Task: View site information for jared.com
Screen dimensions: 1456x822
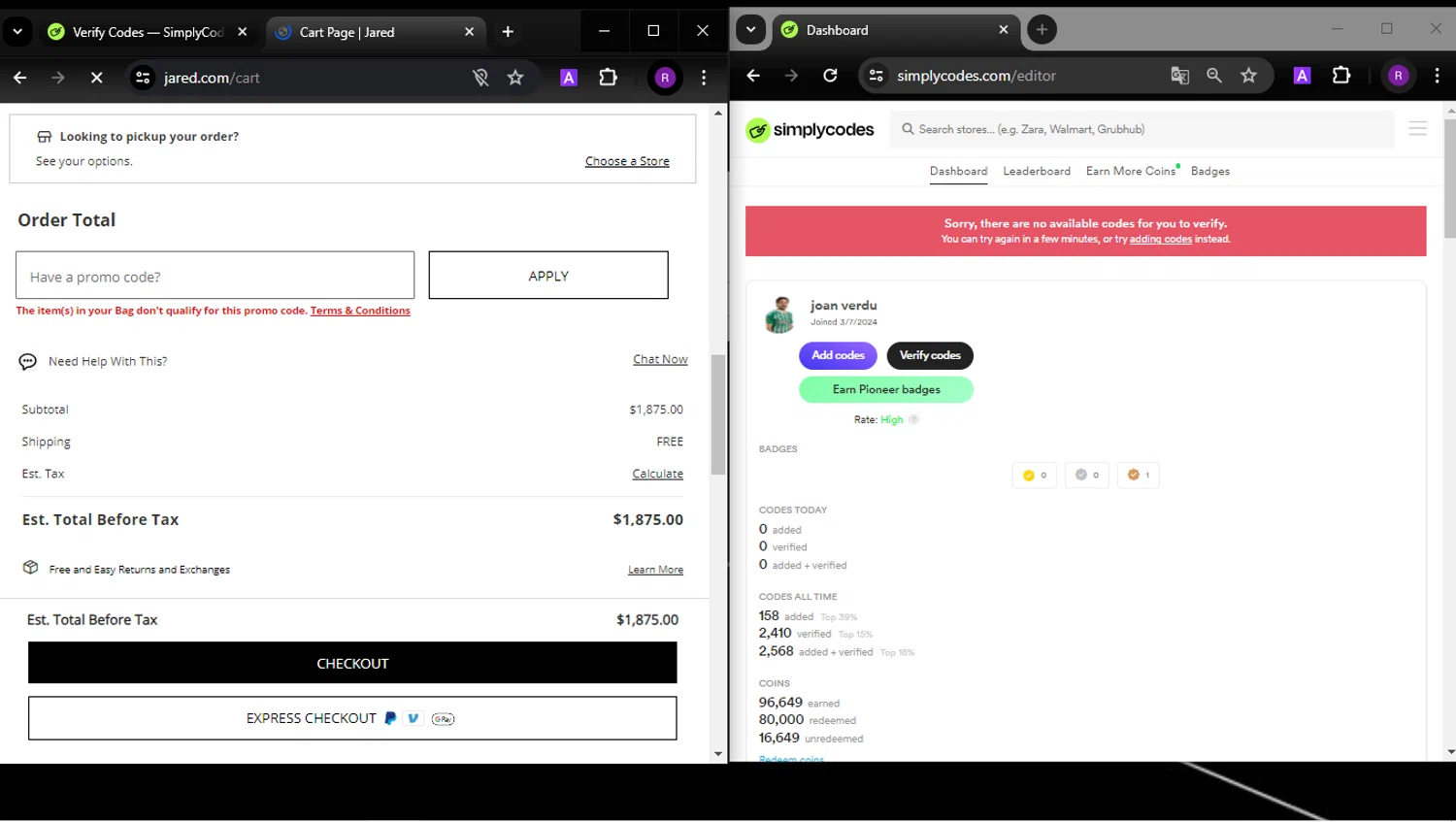Action: click(143, 78)
